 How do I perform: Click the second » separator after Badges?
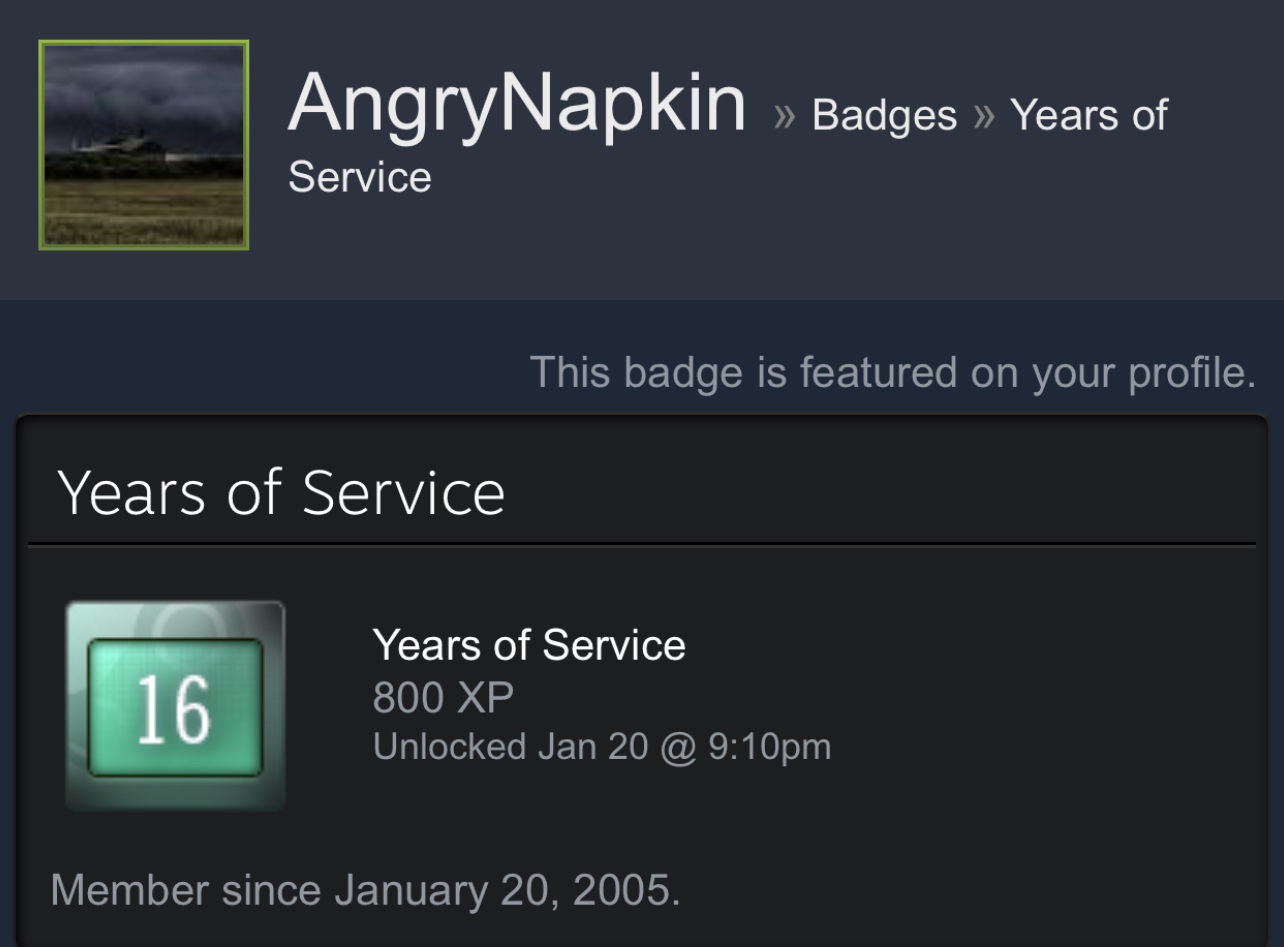984,117
